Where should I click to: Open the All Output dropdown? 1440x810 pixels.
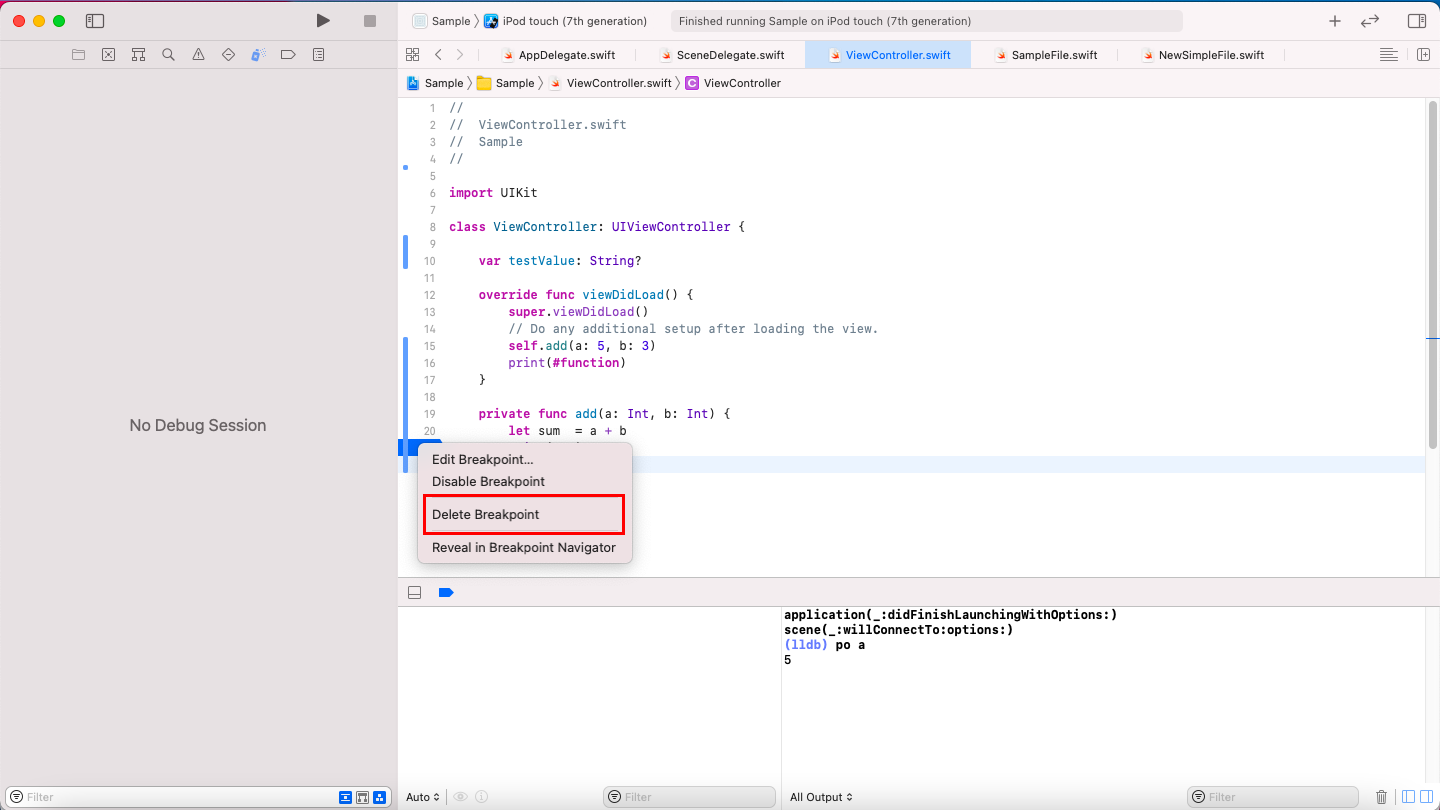(x=821, y=797)
